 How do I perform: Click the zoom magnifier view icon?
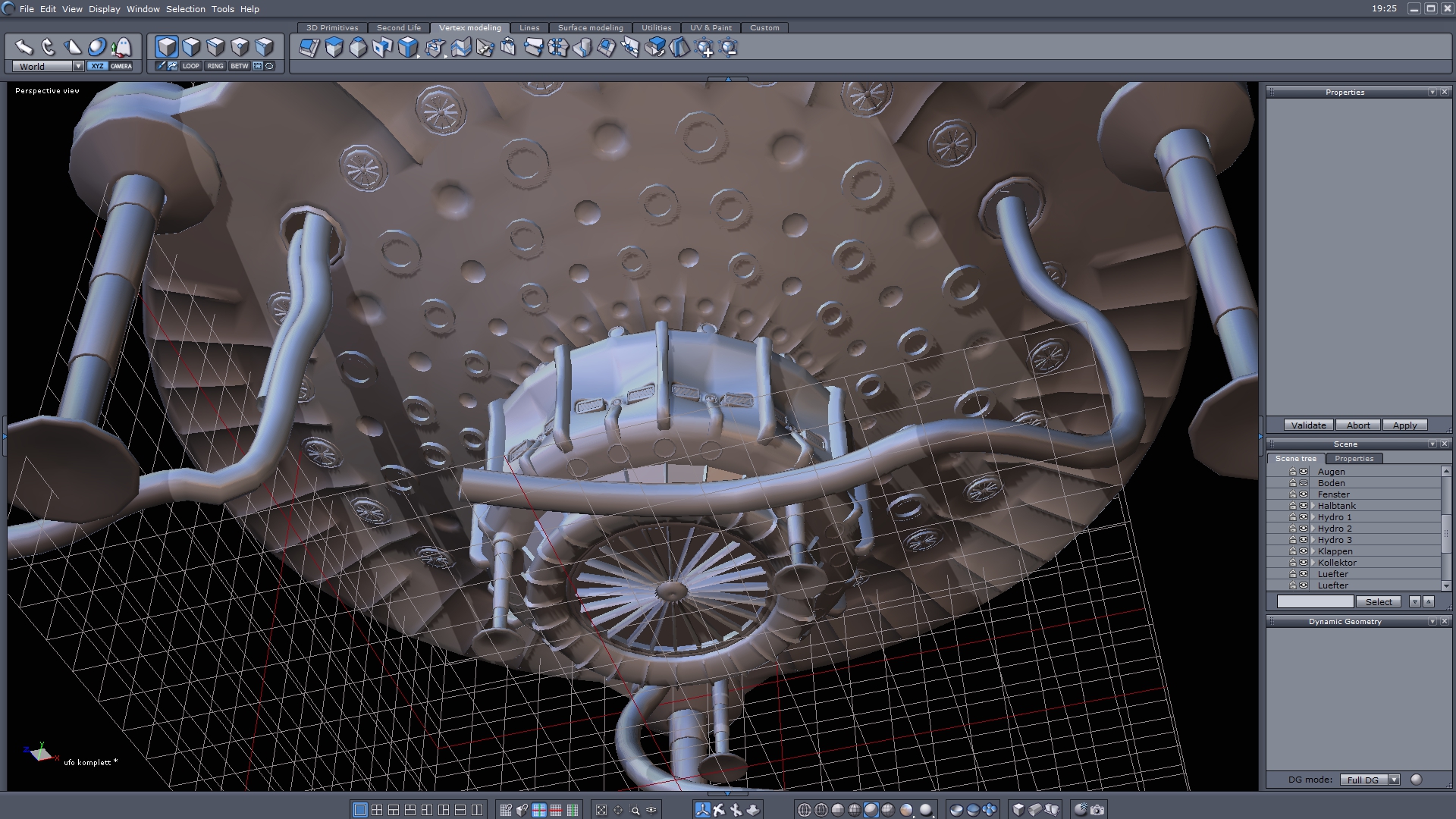(x=635, y=810)
